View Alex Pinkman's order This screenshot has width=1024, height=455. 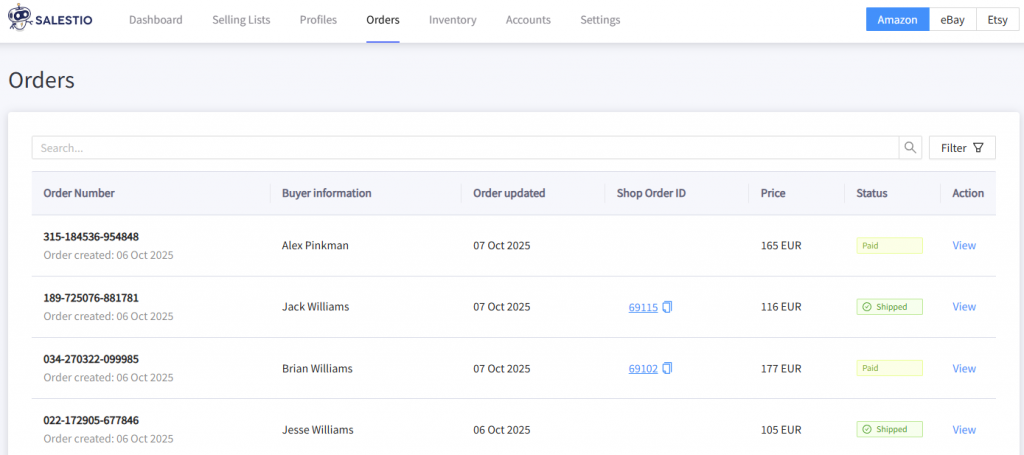964,245
